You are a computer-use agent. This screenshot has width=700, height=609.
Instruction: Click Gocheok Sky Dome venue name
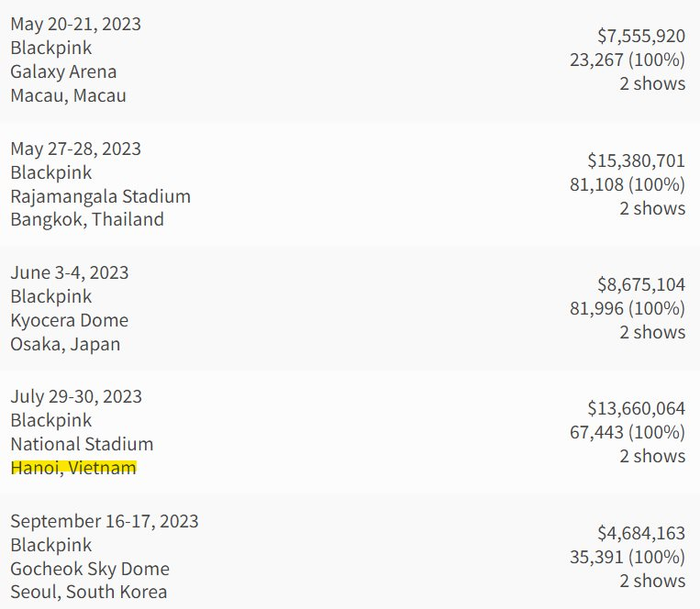pos(90,569)
